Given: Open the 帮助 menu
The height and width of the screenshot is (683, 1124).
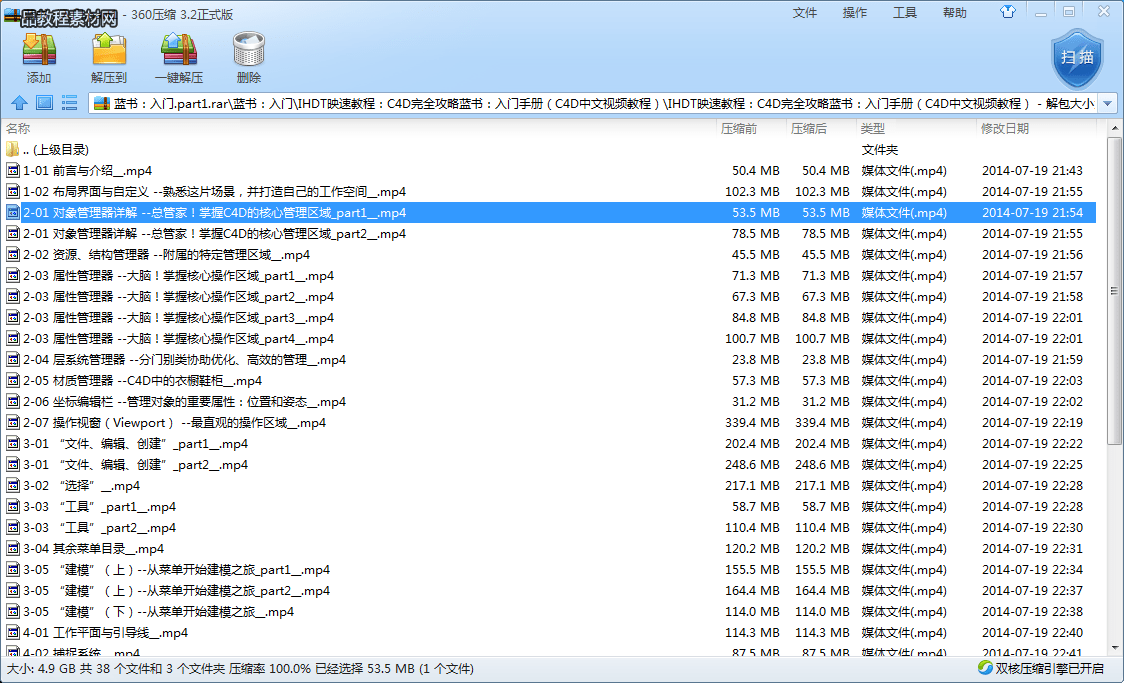Looking at the screenshot, I should 955,13.
